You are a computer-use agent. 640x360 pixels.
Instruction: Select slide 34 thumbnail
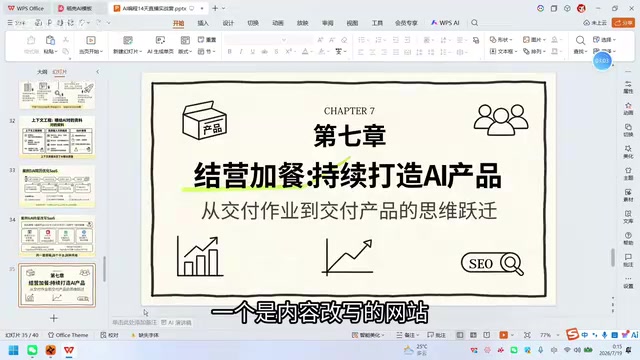coord(57,236)
